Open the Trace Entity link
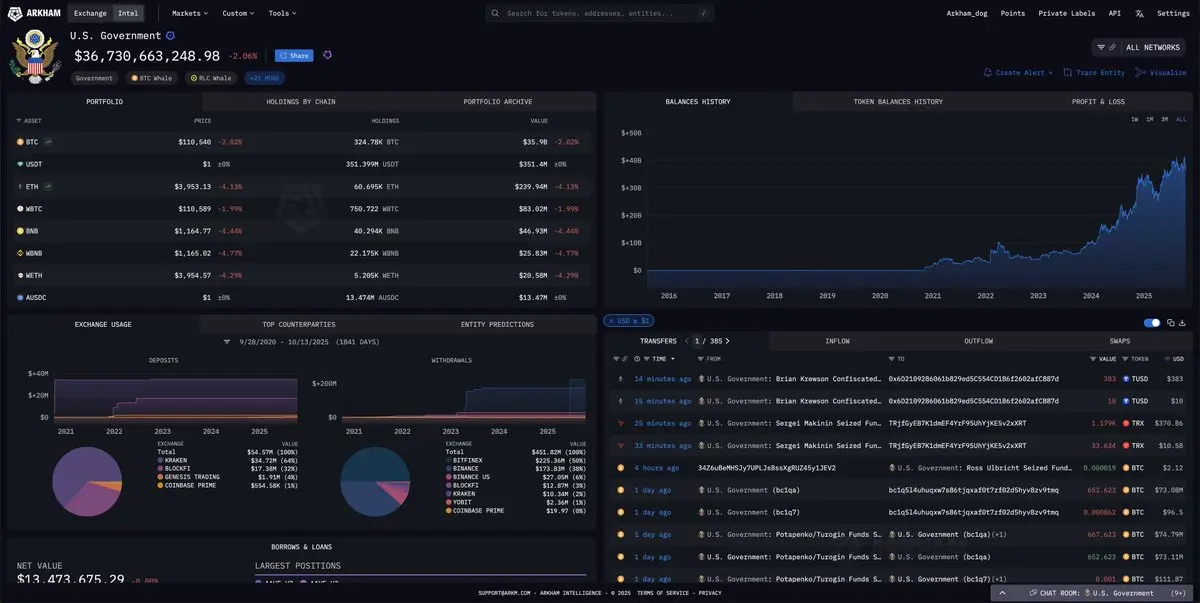 [1096, 73]
